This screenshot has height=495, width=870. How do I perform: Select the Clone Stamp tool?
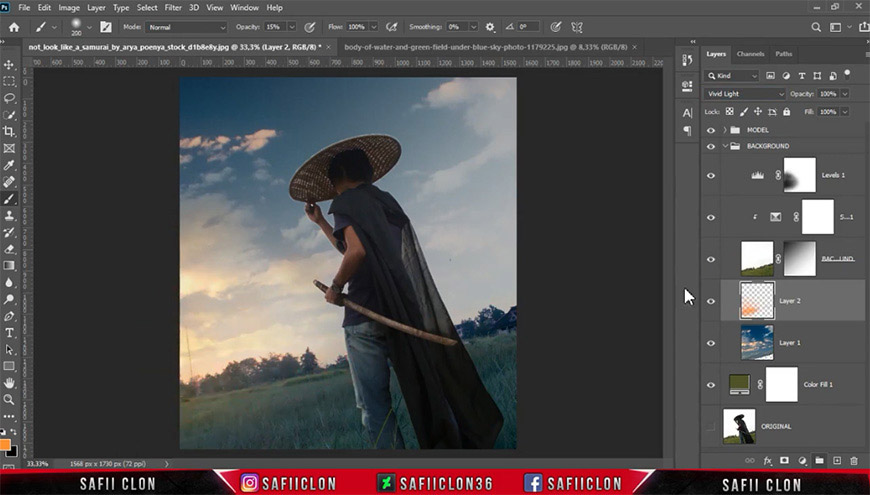(x=9, y=215)
